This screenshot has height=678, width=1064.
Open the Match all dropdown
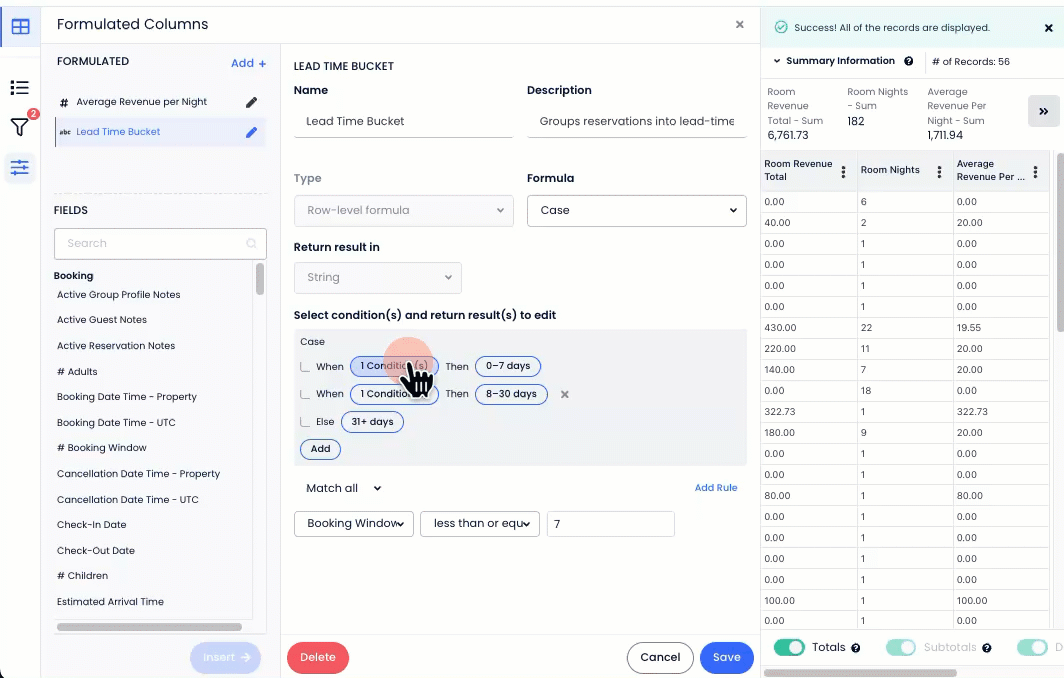(344, 488)
